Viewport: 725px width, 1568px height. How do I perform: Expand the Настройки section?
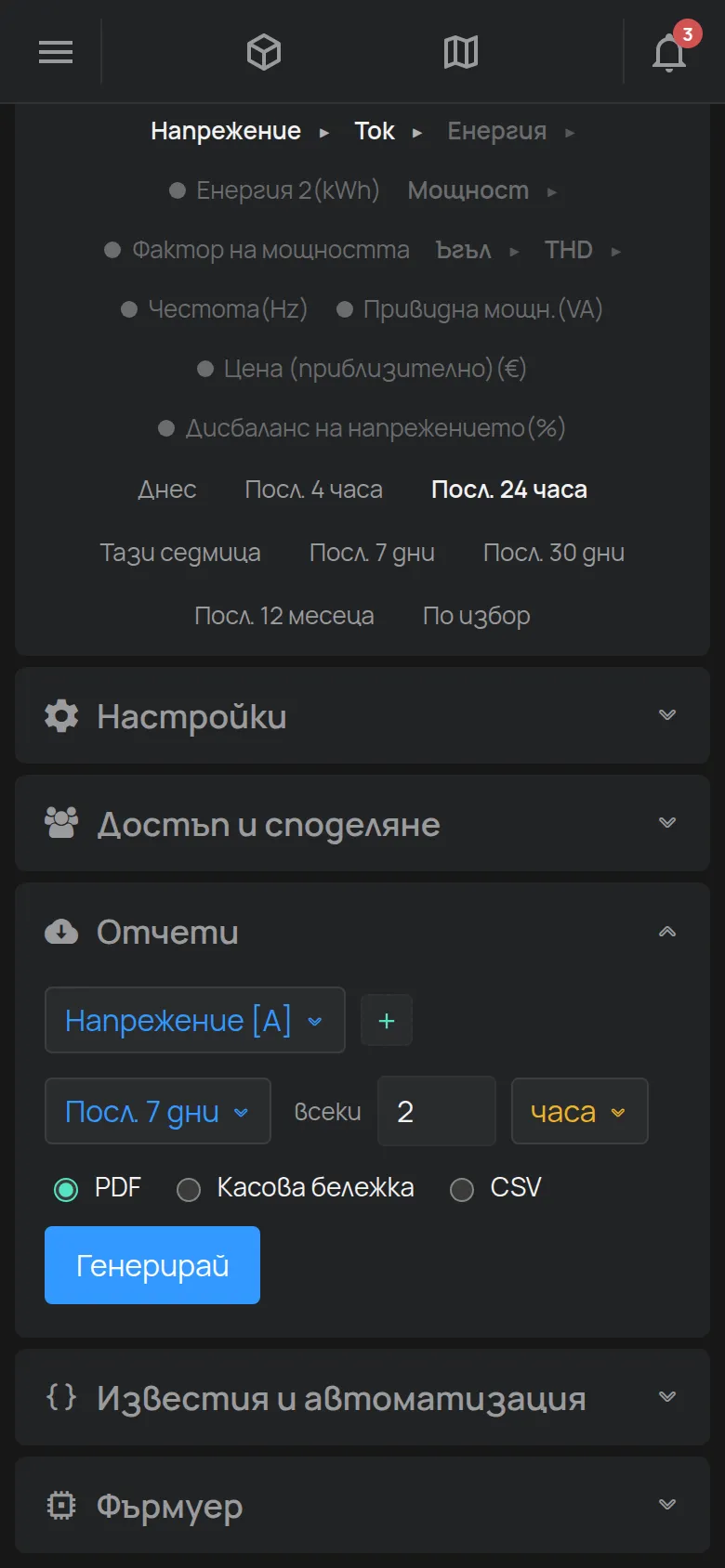pyautogui.click(x=362, y=715)
